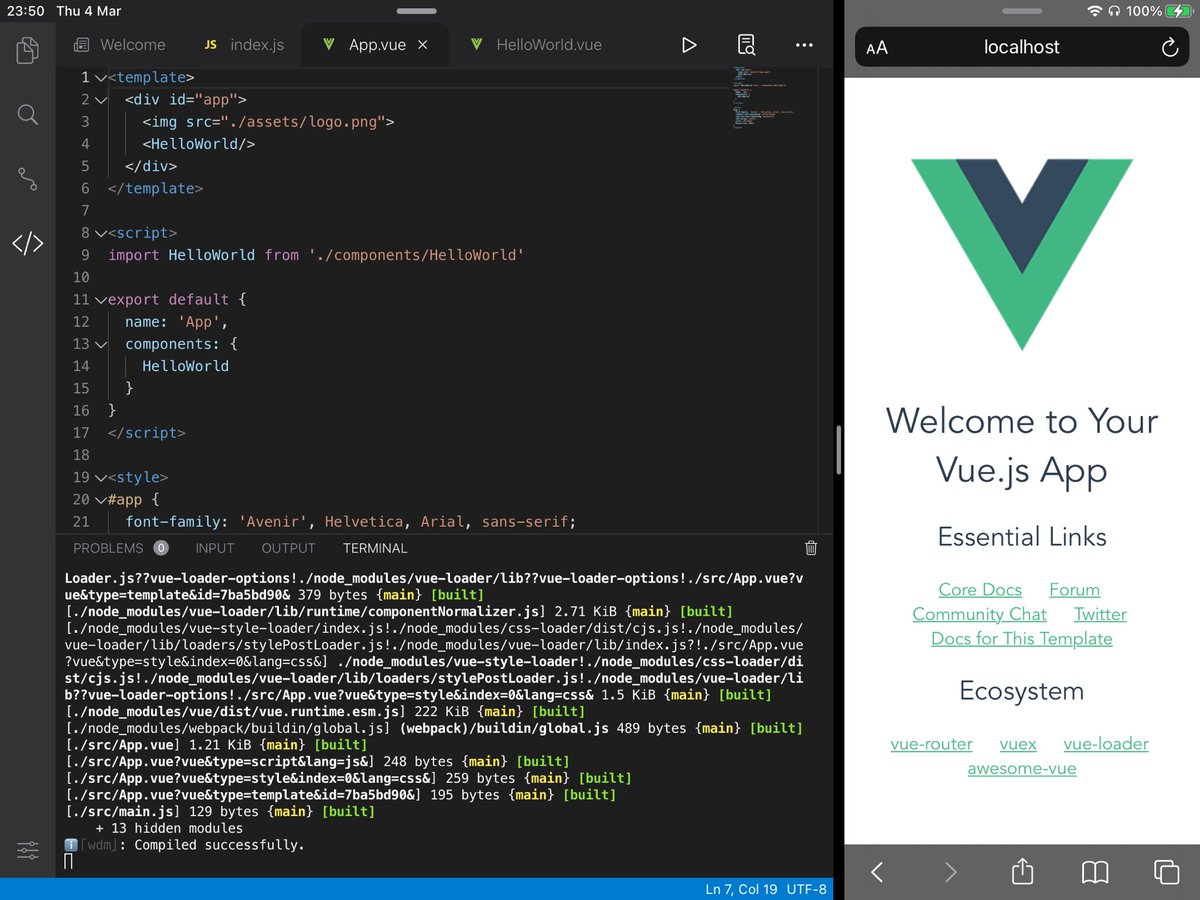This screenshot has height=900, width=1200.
Task: Open the vue-loader link
Action: [x=1106, y=744]
